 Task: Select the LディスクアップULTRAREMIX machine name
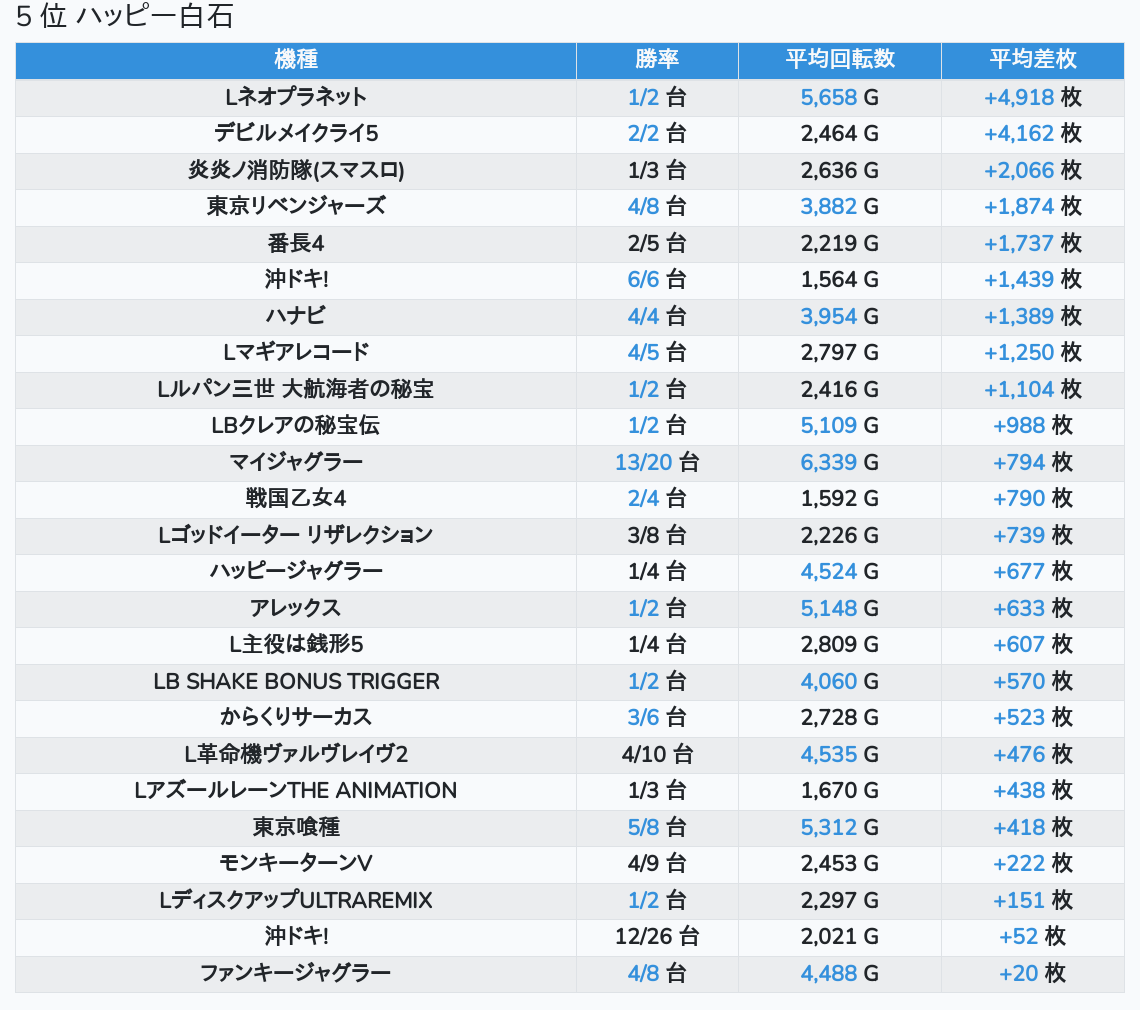(295, 900)
